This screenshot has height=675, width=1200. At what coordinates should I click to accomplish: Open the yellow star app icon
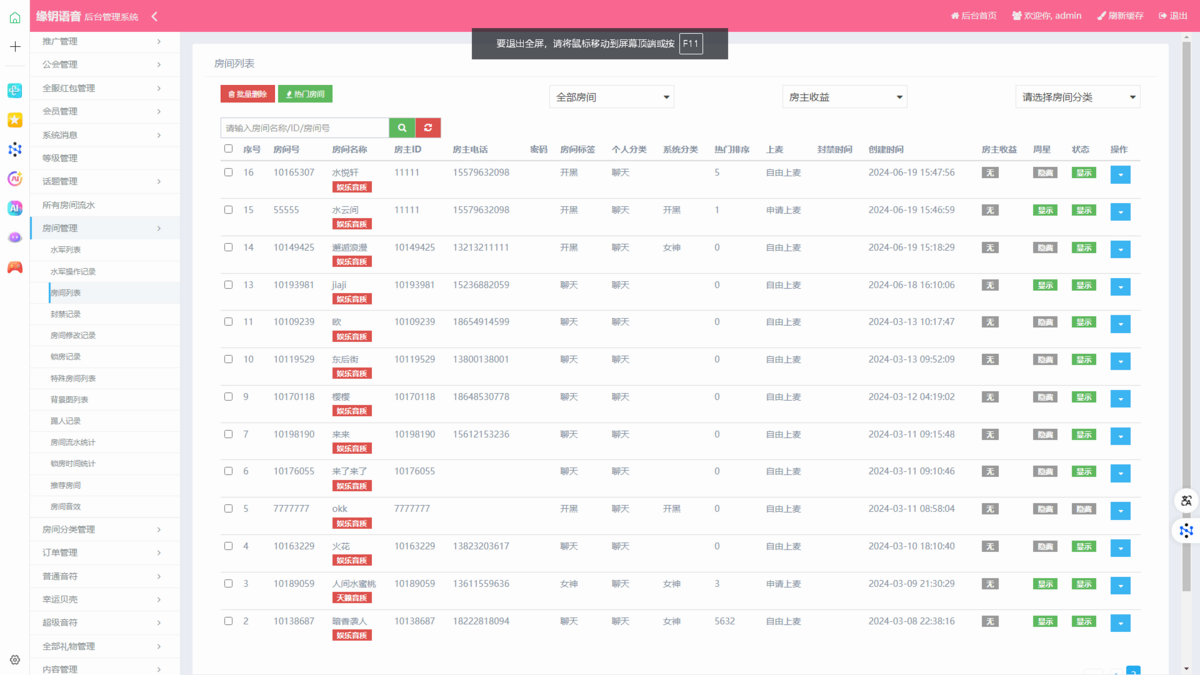click(15, 120)
